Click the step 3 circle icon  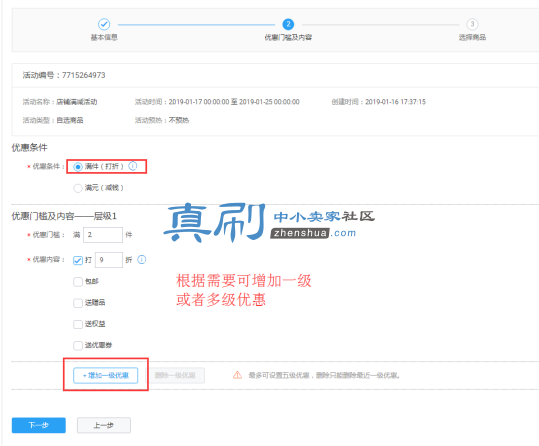[472, 24]
